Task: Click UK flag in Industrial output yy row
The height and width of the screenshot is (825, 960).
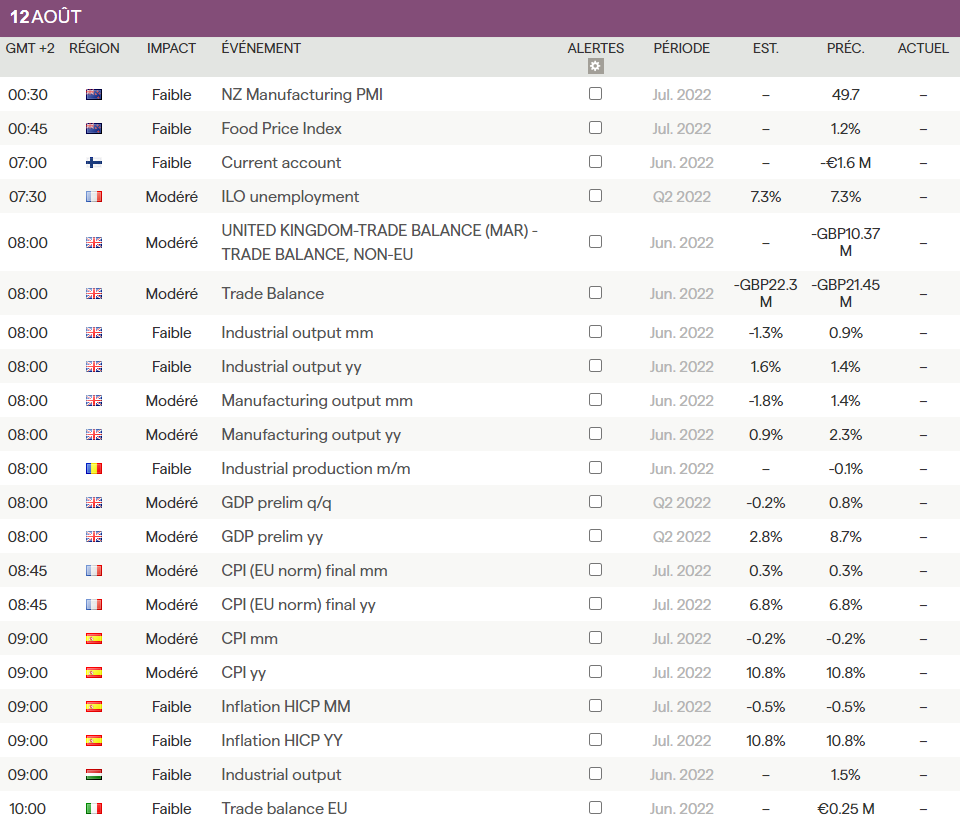Action: click(94, 367)
